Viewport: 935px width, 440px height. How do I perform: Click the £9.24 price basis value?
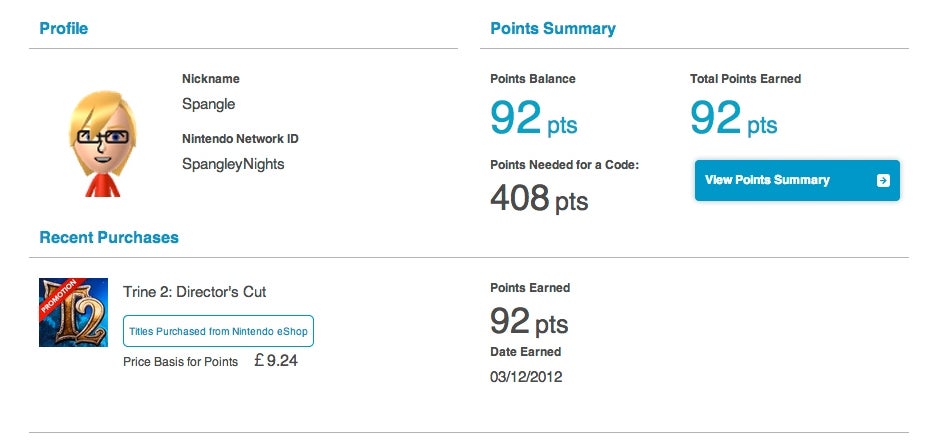tap(275, 361)
